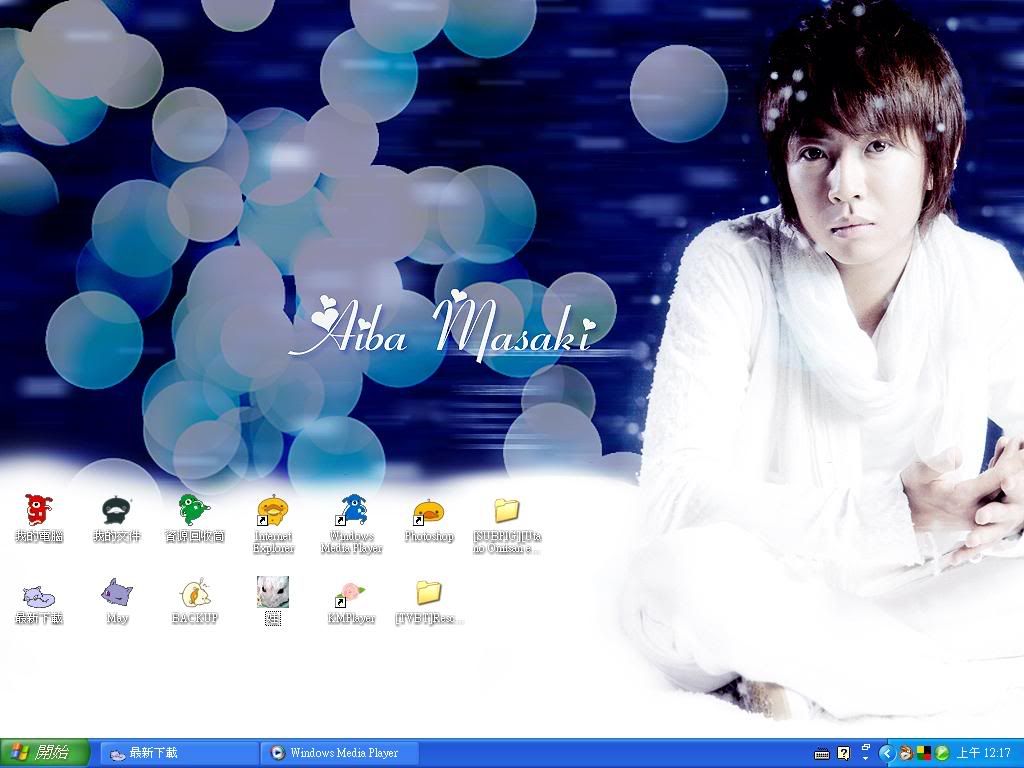
Task: Open the [SUBPIG] folder on desktop
Action: click(x=507, y=511)
